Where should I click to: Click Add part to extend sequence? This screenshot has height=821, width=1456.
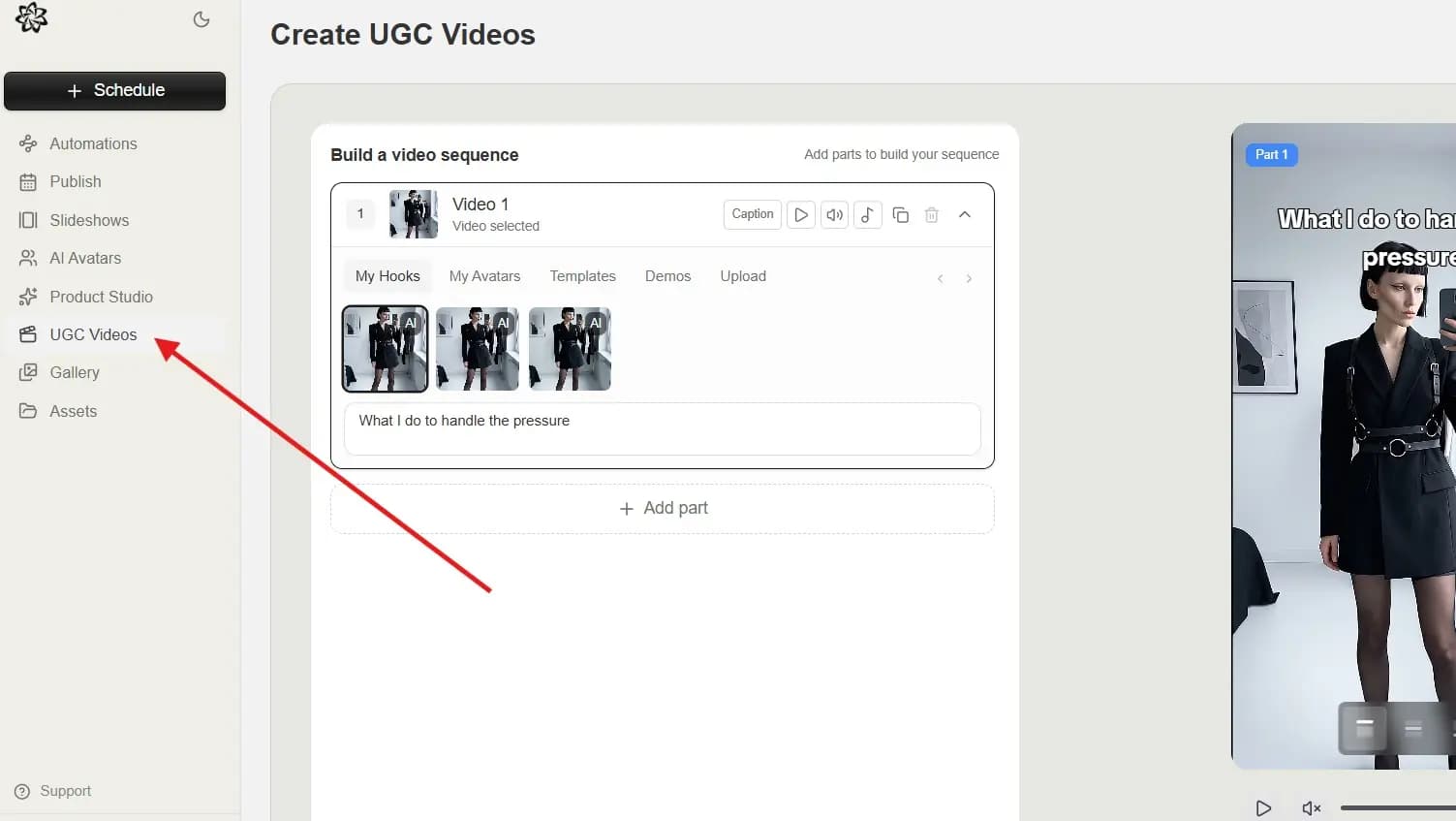tap(663, 508)
